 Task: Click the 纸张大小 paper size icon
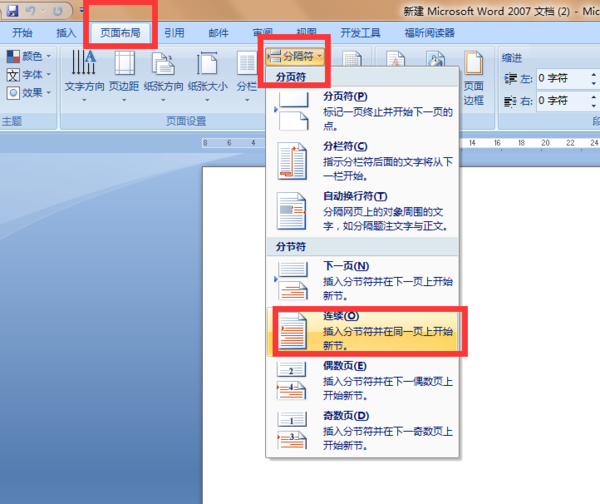[207, 64]
